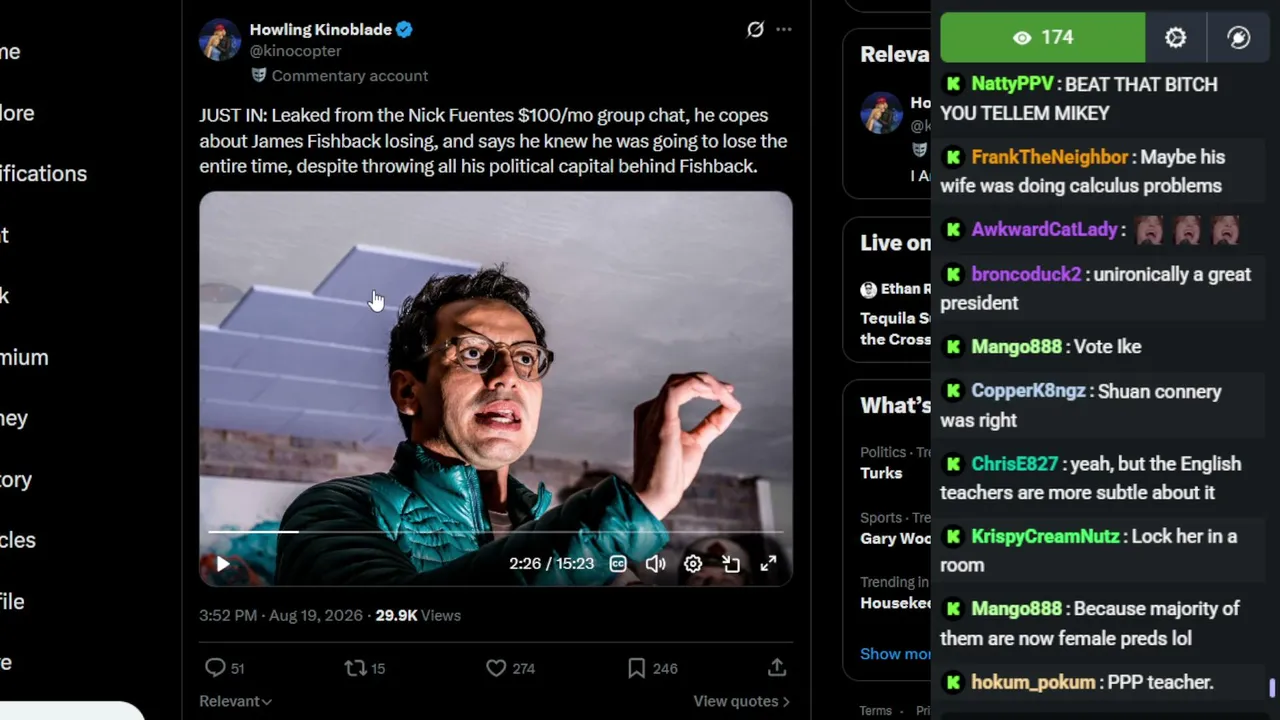Click the 174 viewers count button

[1043, 38]
